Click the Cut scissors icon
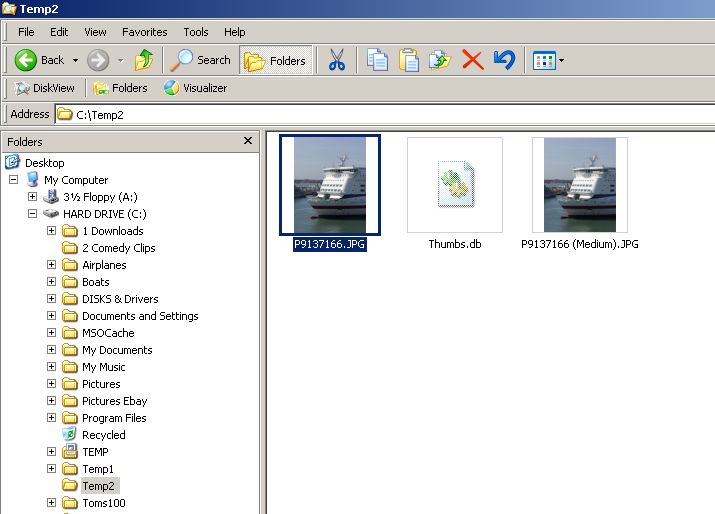 336,60
